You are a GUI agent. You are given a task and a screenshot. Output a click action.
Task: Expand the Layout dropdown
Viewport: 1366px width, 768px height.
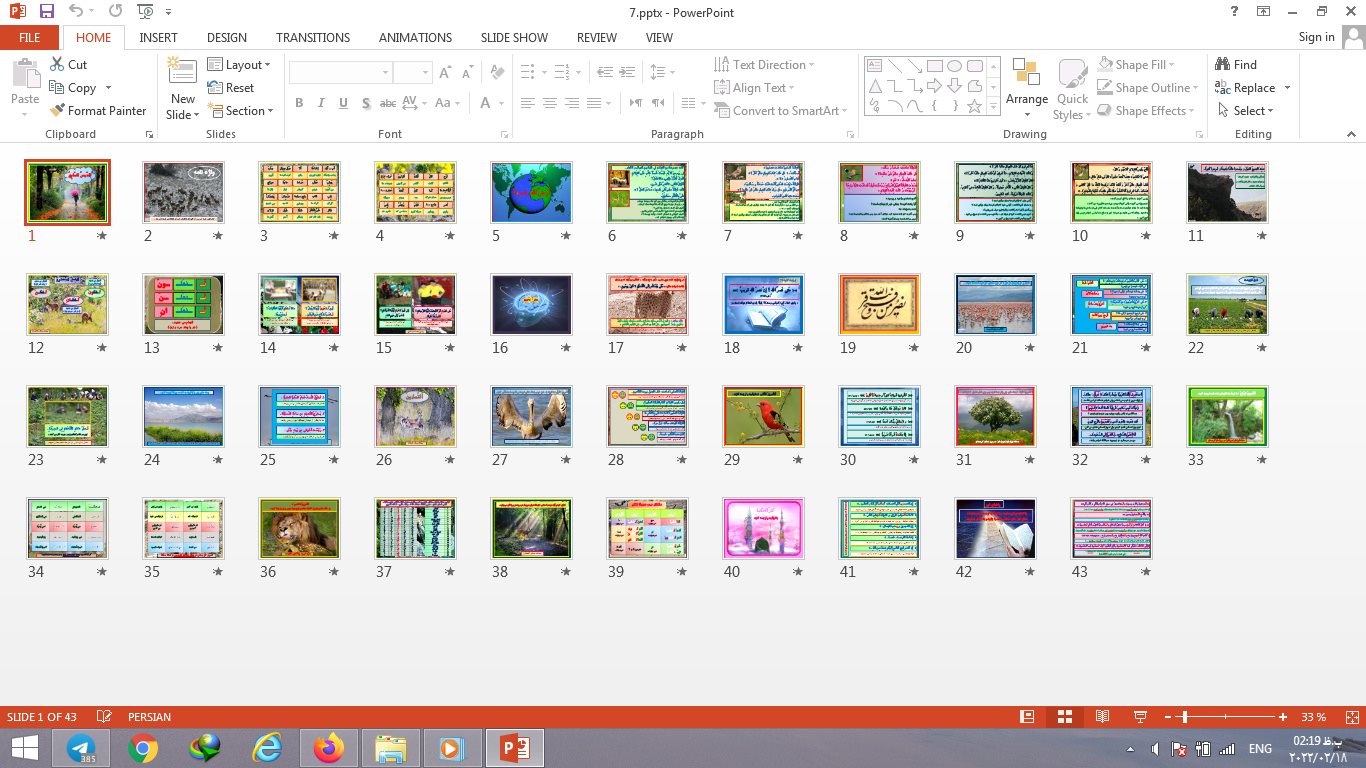240,65
